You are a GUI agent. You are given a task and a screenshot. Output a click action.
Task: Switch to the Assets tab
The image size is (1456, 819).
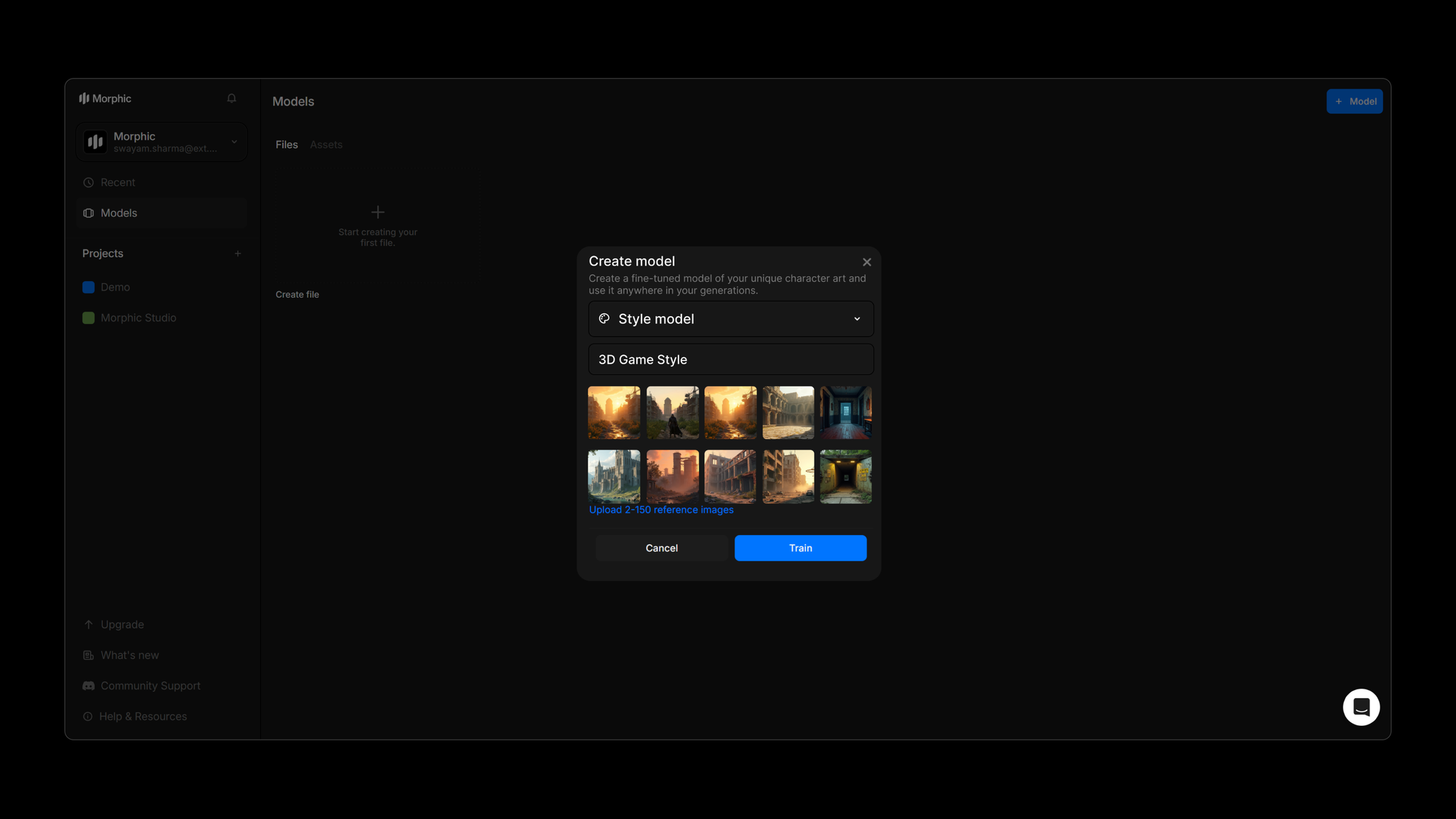coord(325,145)
